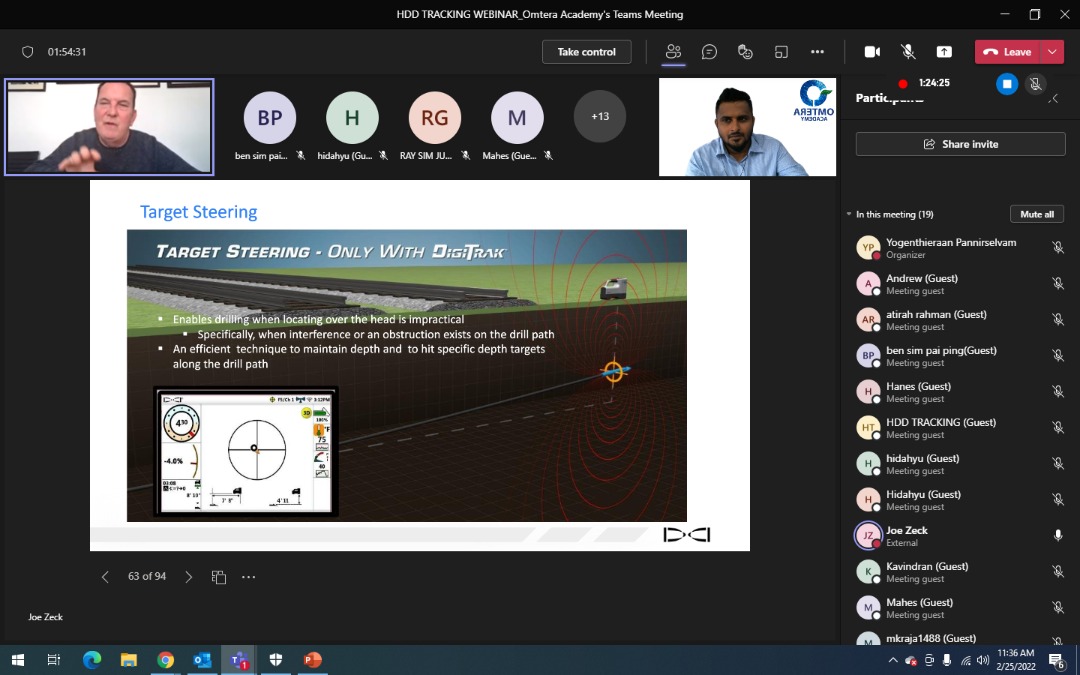Image resolution: width=1080 pixels, height=675 pixels.
Task: Open Microsoft Teams taskbar icon
Action: [239, 660]
